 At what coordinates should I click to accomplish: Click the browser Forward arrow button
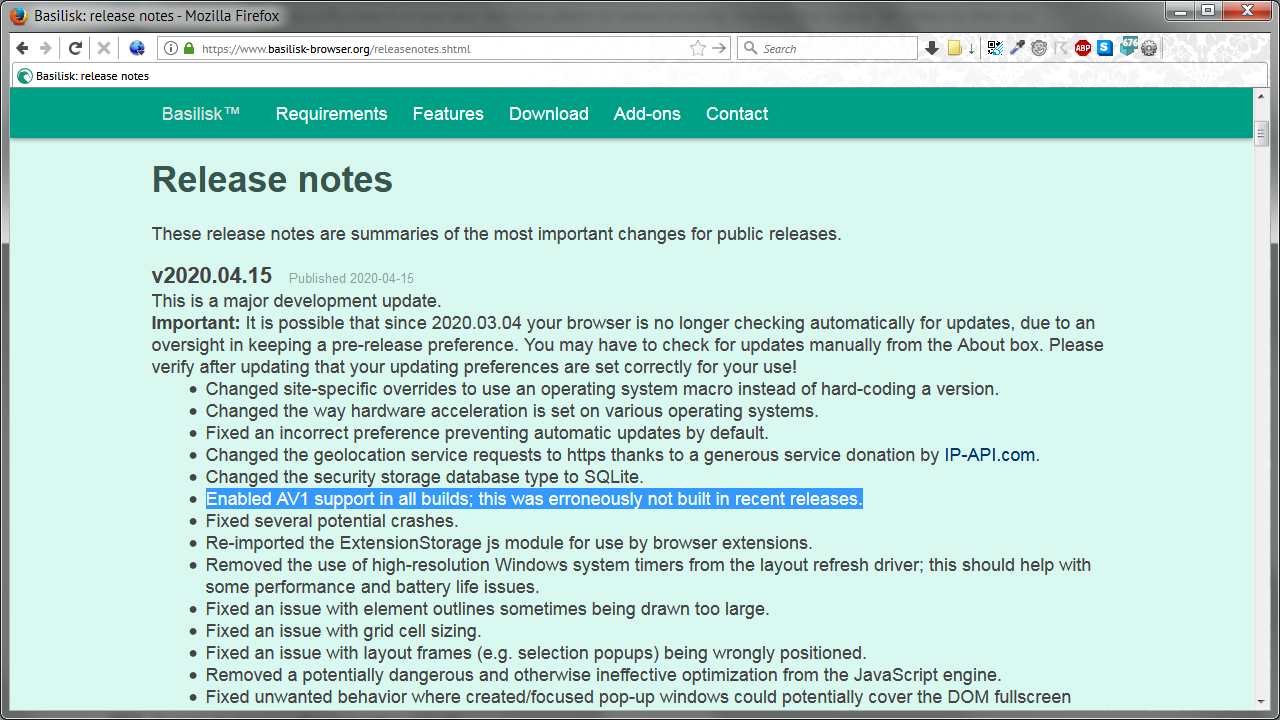point(46,48)
